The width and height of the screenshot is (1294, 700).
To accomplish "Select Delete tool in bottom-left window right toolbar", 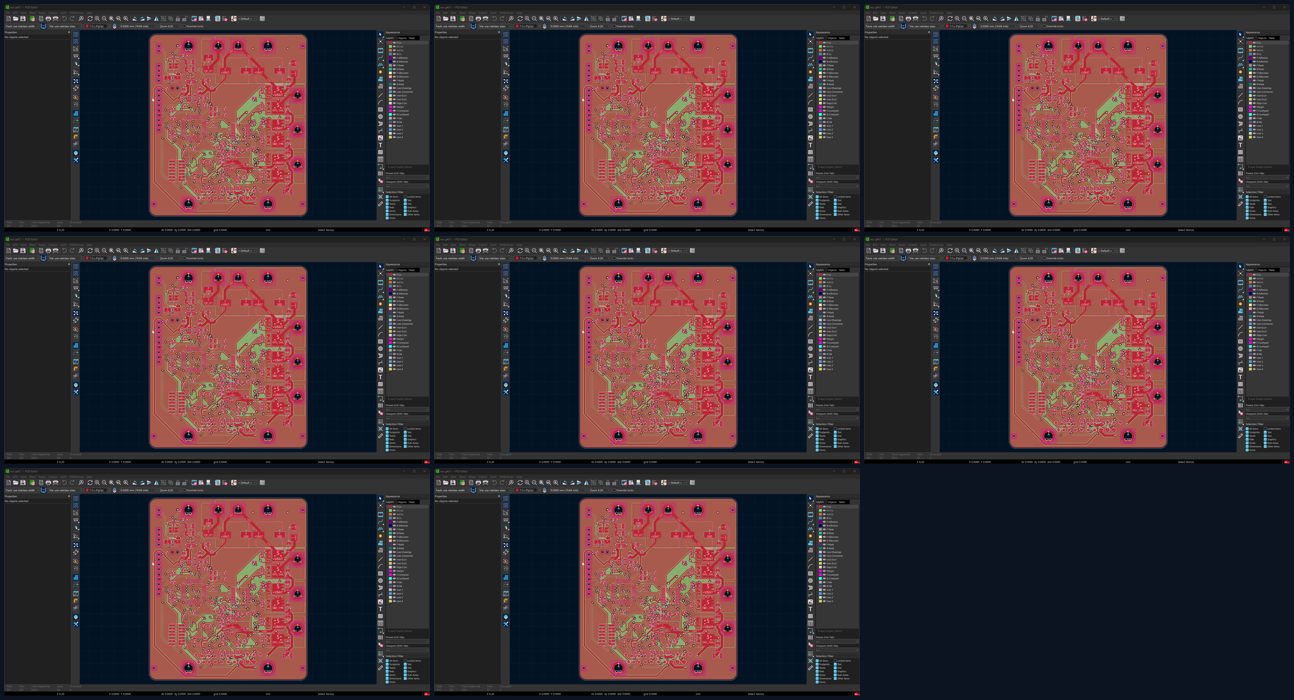I will [x=380, y=645].
